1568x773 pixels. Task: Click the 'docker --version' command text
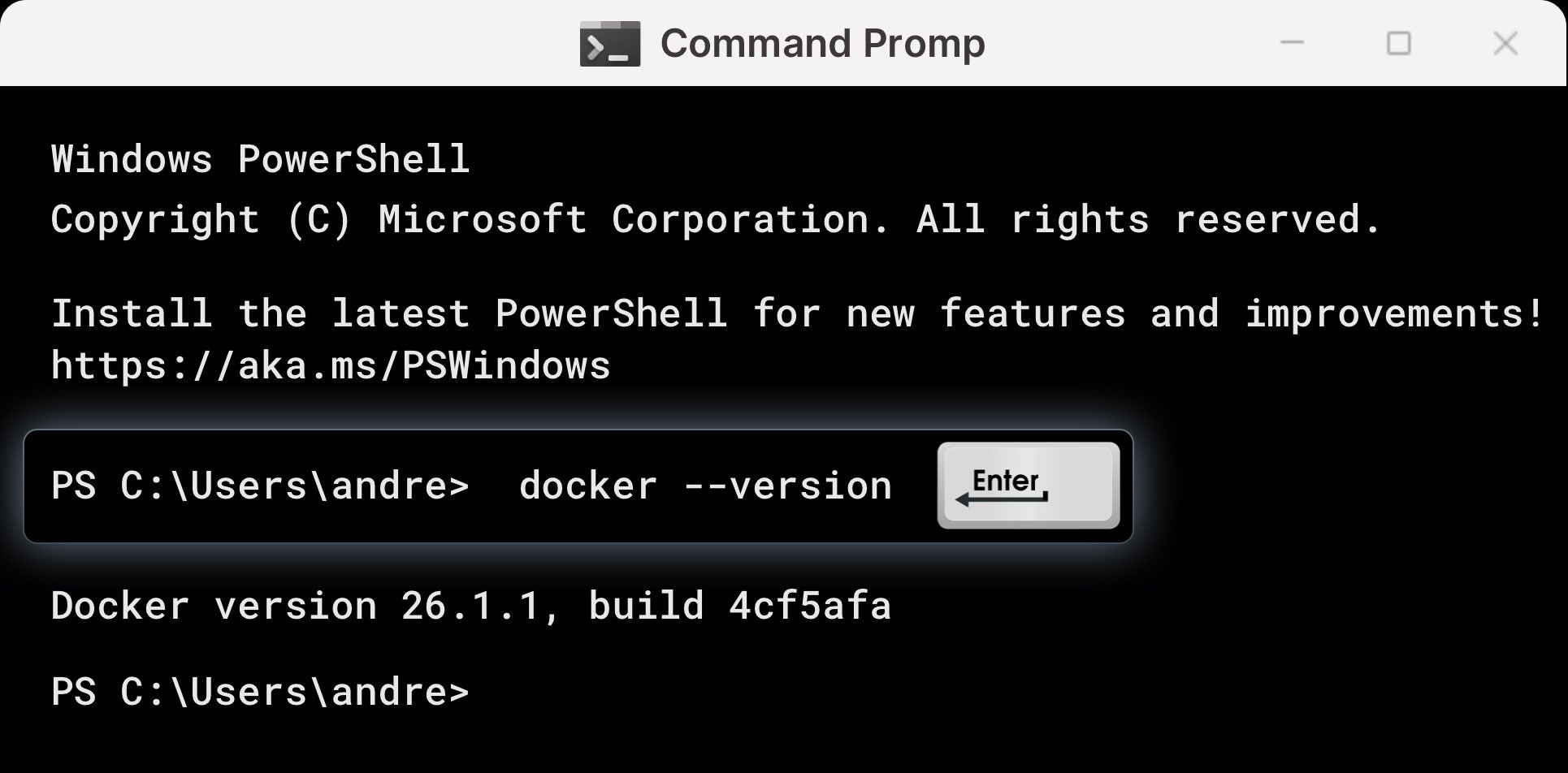click(705, 486)
